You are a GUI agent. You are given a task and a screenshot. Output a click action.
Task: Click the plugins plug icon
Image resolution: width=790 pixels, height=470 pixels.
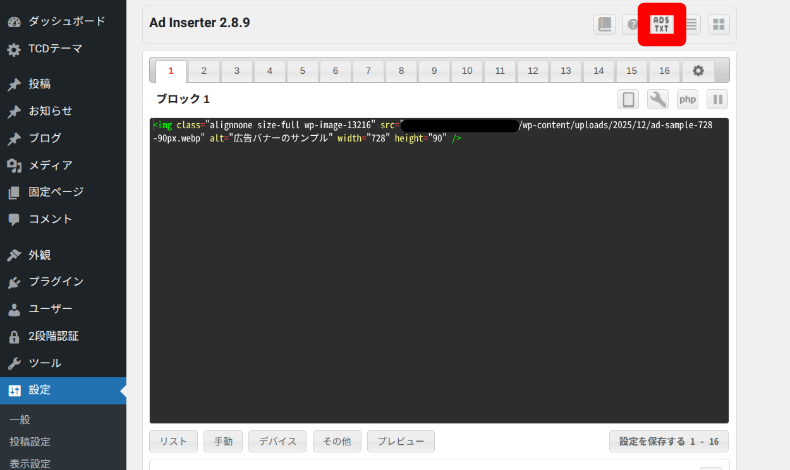coord(14,283)
